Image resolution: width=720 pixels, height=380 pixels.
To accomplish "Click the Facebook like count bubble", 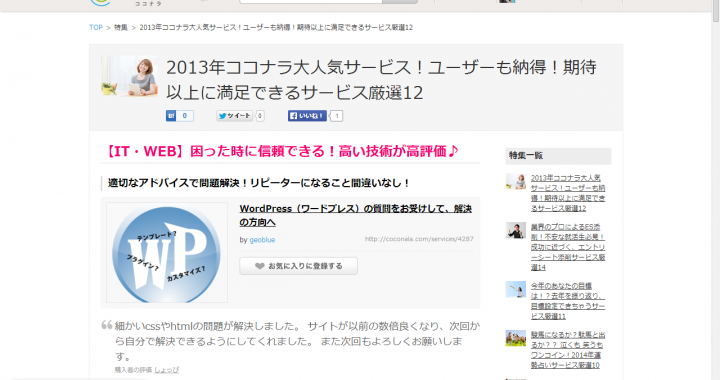I will (x=337, y=116).
